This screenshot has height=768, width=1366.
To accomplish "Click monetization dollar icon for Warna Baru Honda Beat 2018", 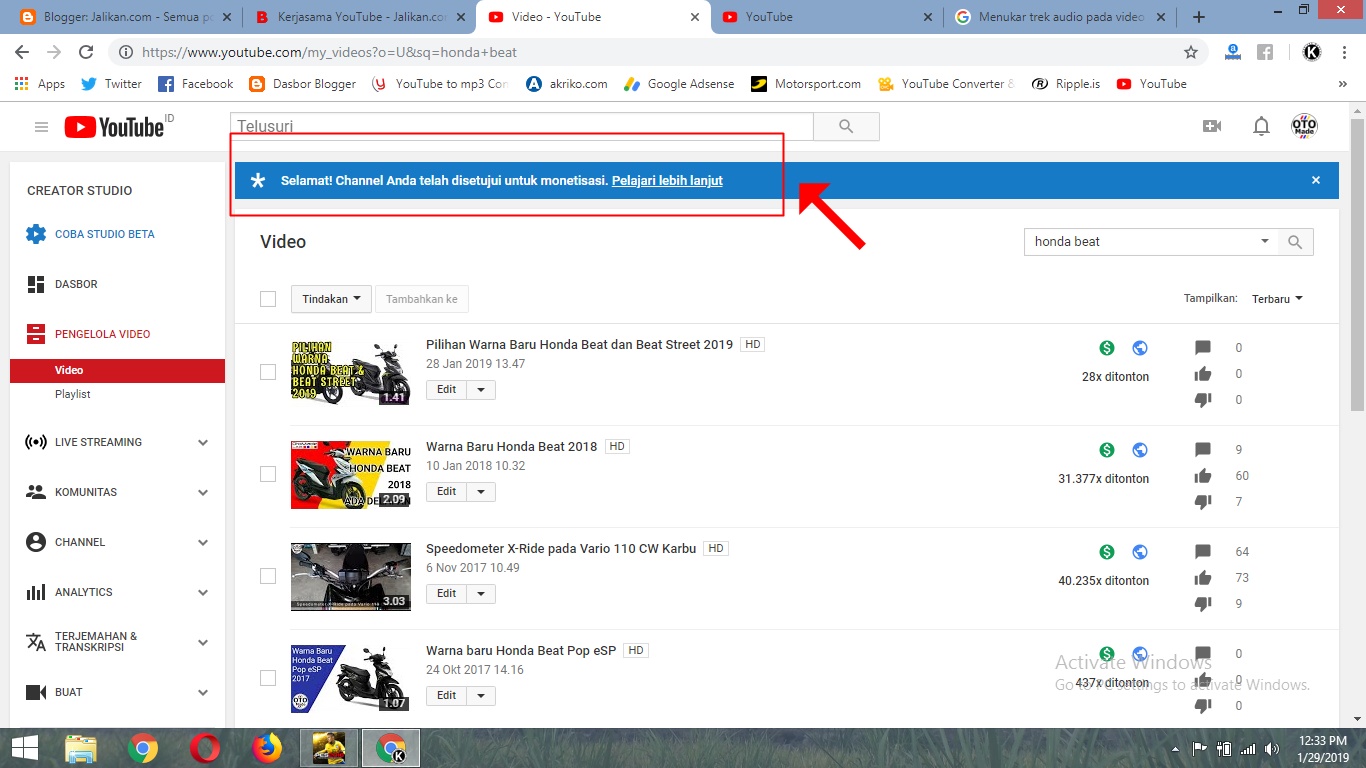I will [1107, 450].
